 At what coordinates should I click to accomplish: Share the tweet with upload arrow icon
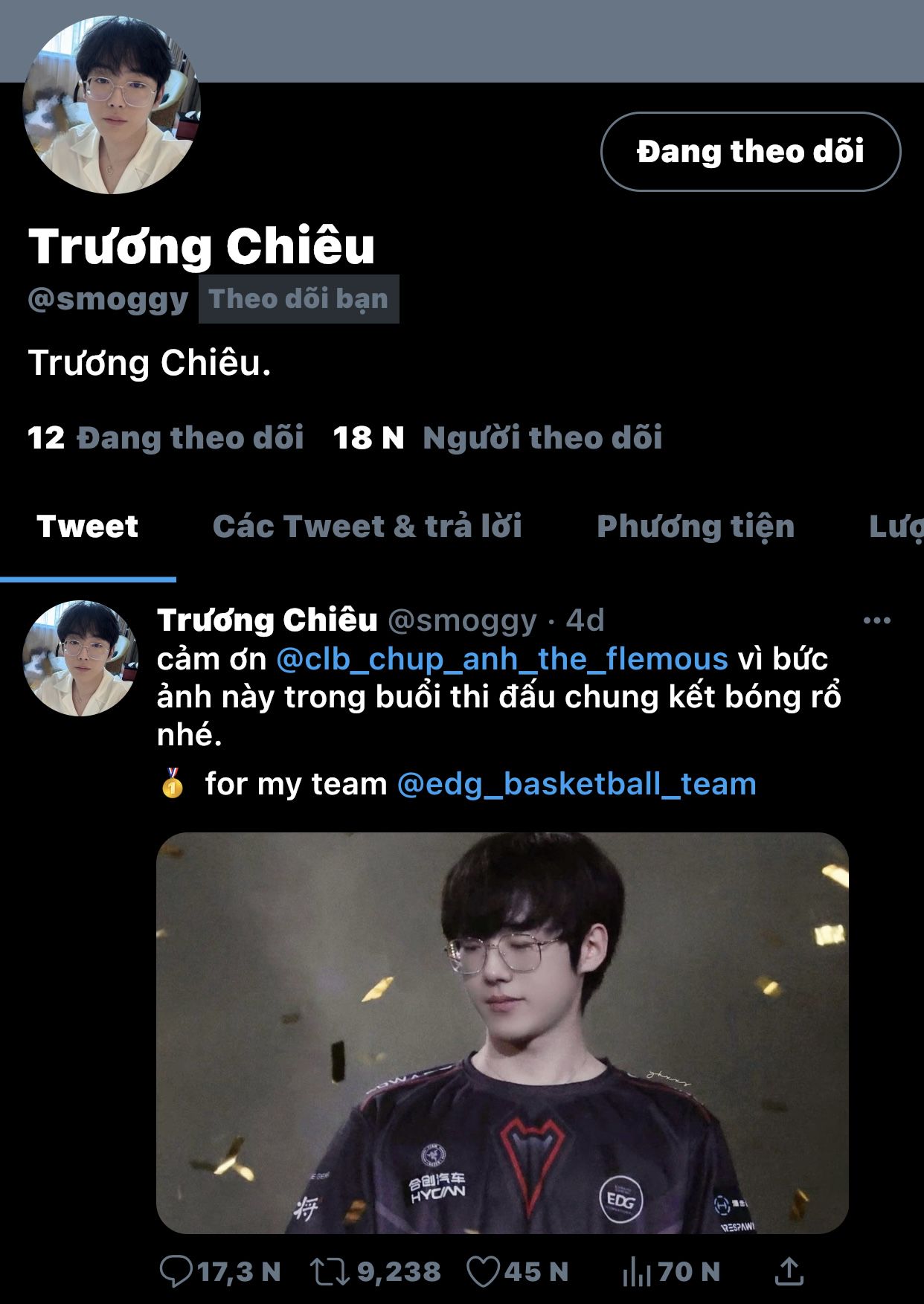789,1271
